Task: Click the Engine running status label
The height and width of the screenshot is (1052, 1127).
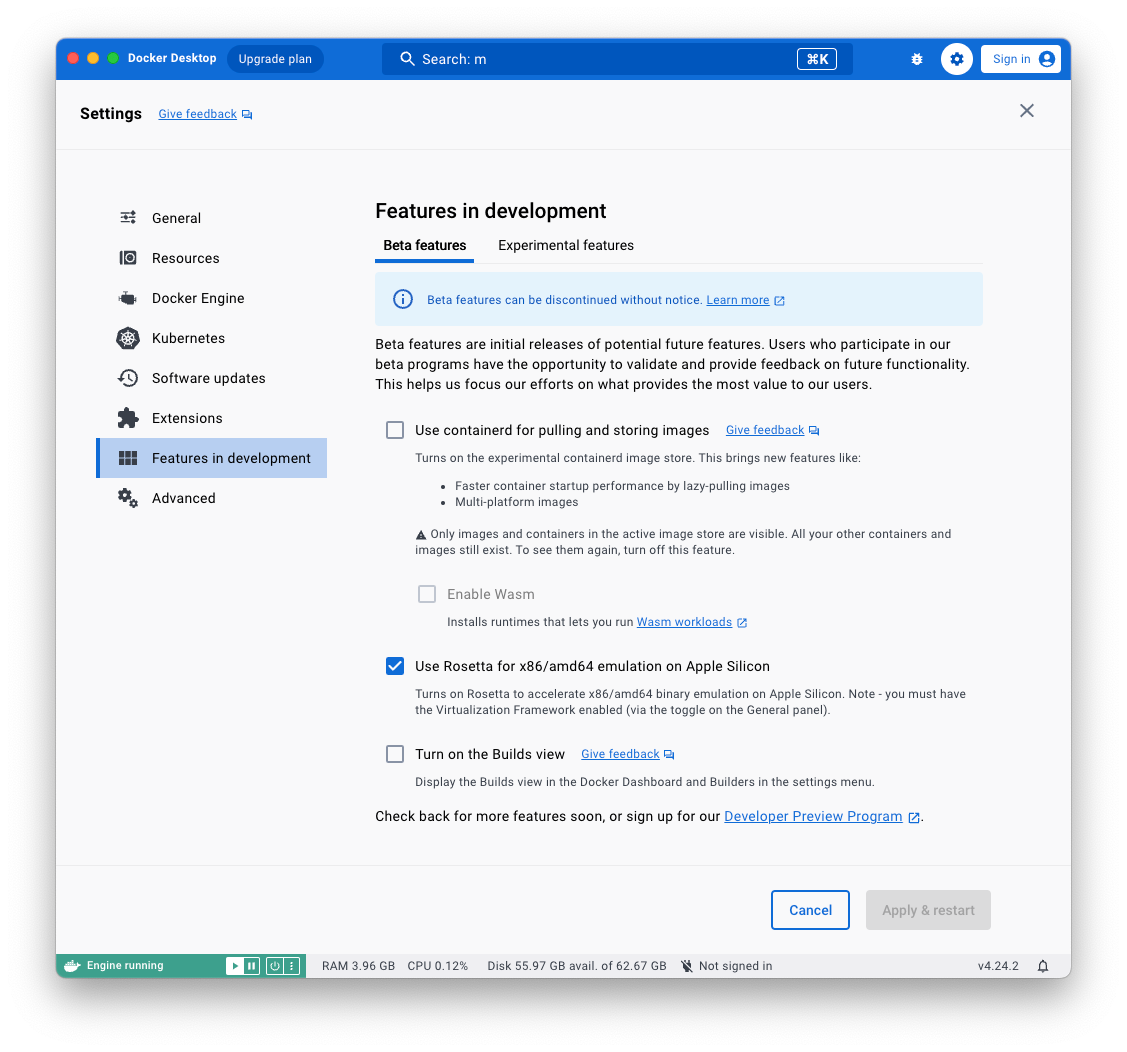Action: 125,966
